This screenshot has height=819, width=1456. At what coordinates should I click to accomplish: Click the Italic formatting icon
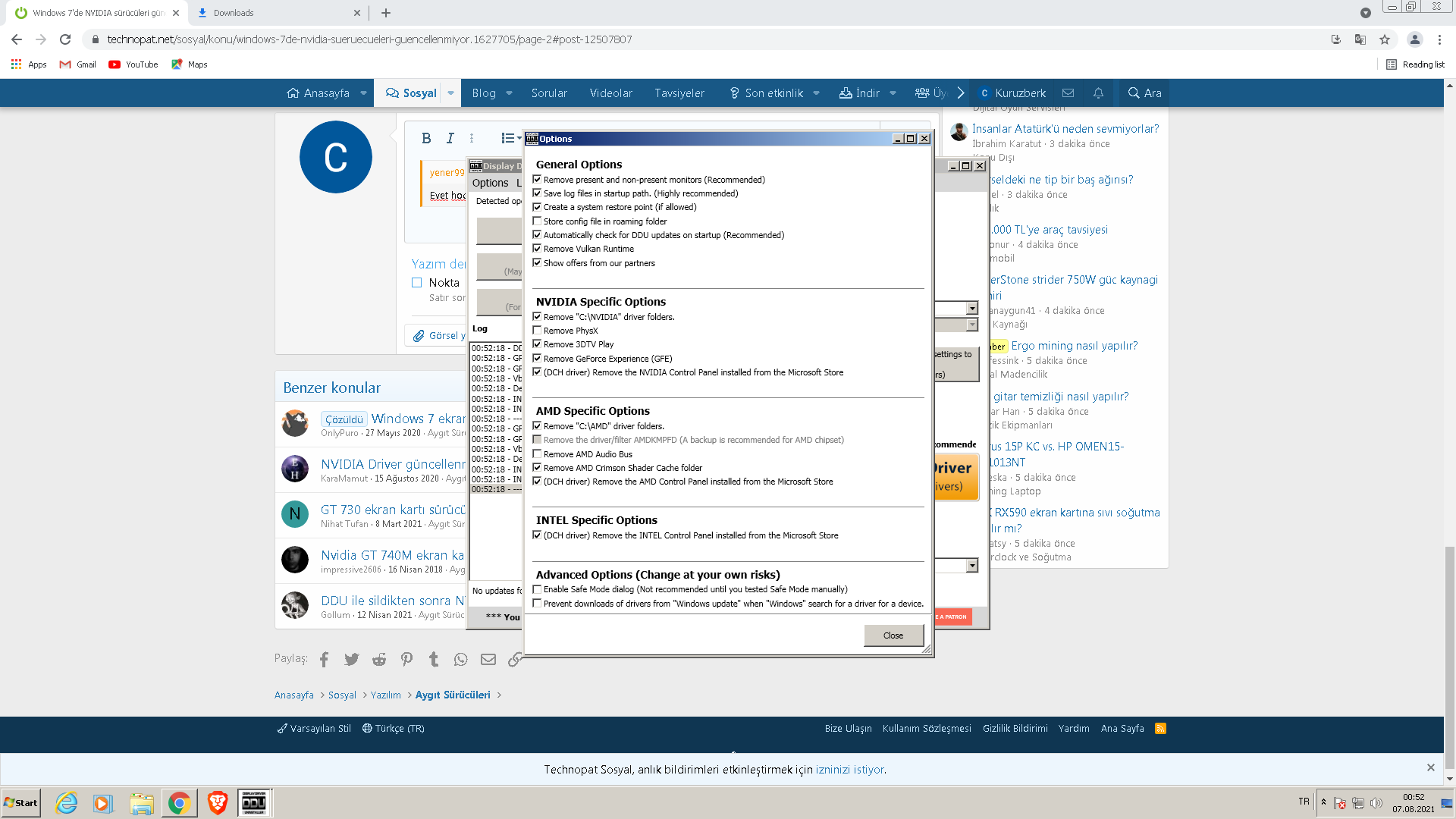(450, 138)
